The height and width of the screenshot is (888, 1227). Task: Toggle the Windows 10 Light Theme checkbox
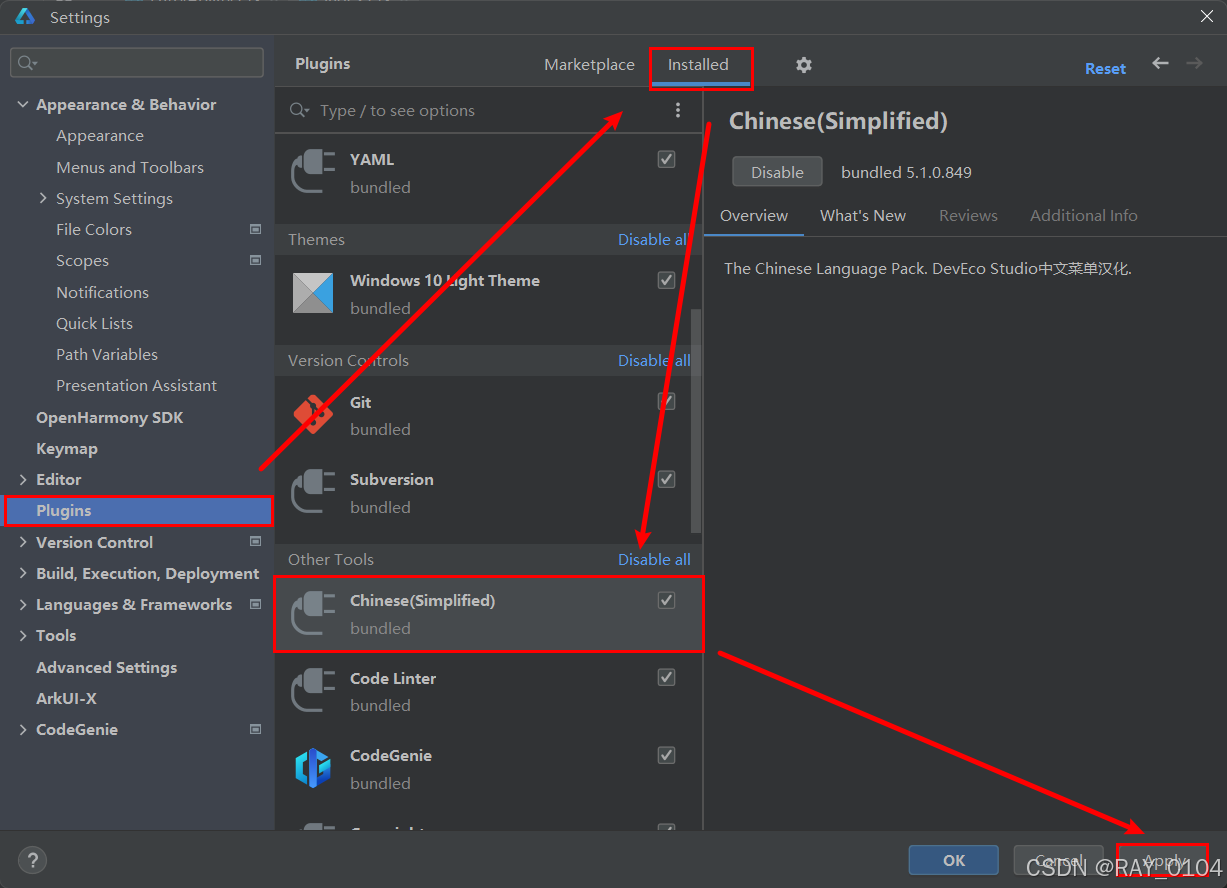point(666,280)
